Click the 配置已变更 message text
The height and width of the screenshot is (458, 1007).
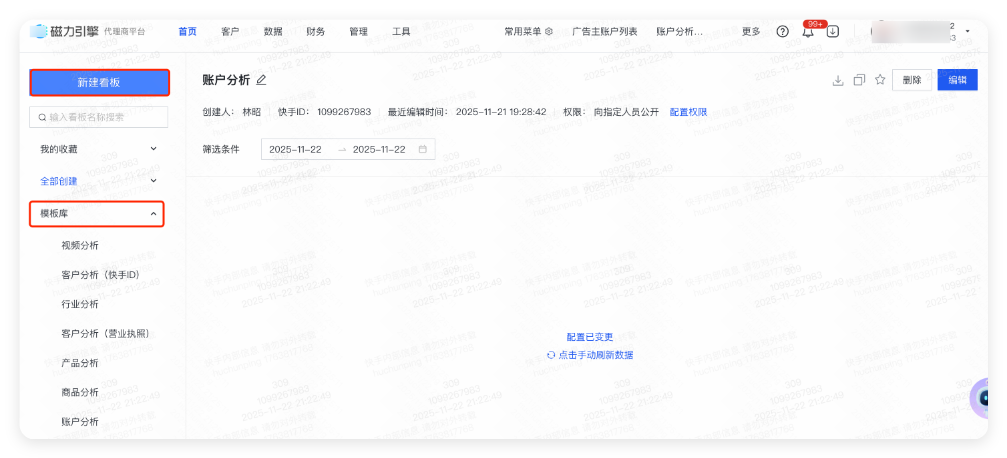coord(590,337)
